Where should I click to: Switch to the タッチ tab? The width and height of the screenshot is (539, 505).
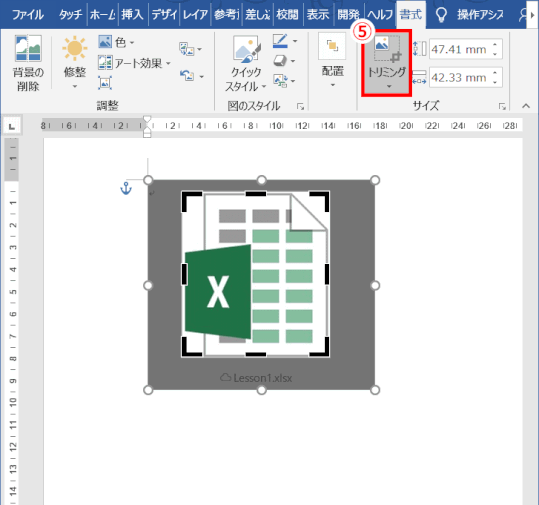(x=70, y=15)
